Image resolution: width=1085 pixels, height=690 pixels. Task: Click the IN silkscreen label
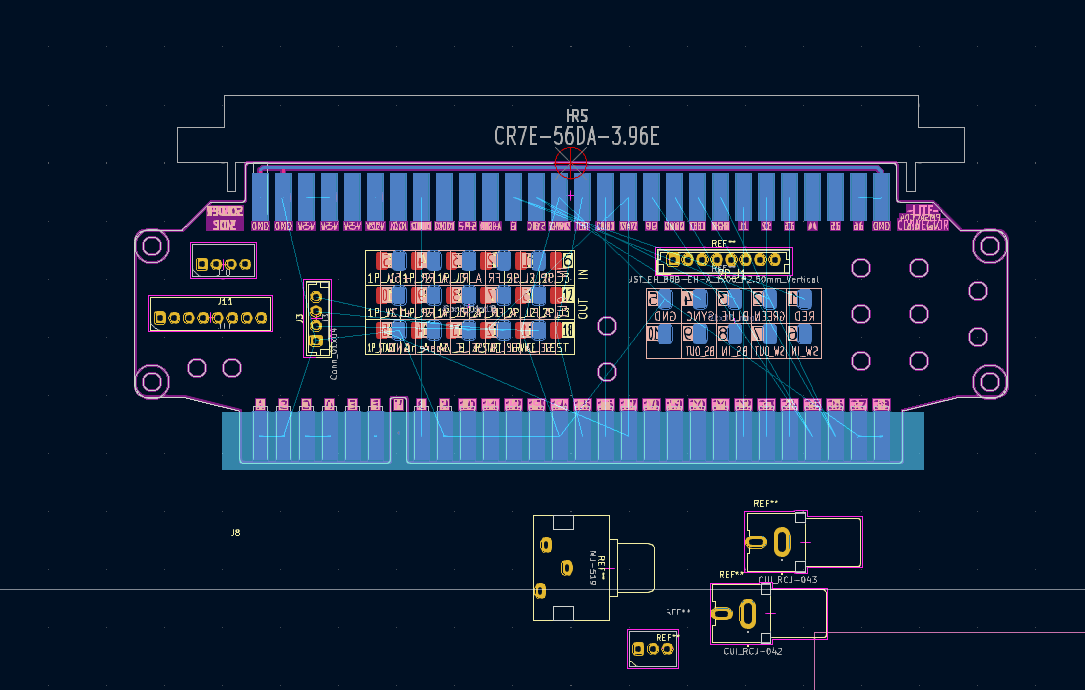coord(583,275)
